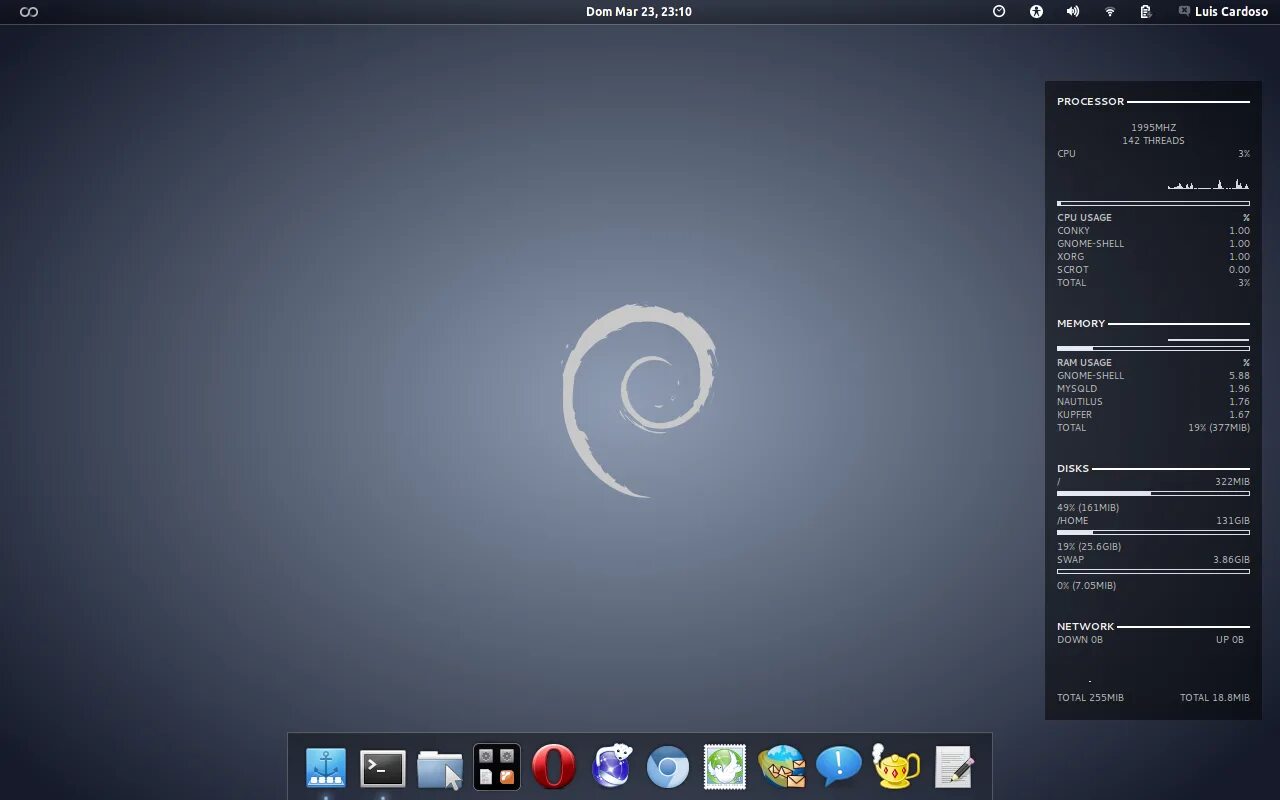
Task: Click the SWAP 3.86GIB row
Action: pyautogui.click(x=1153, y=560)
